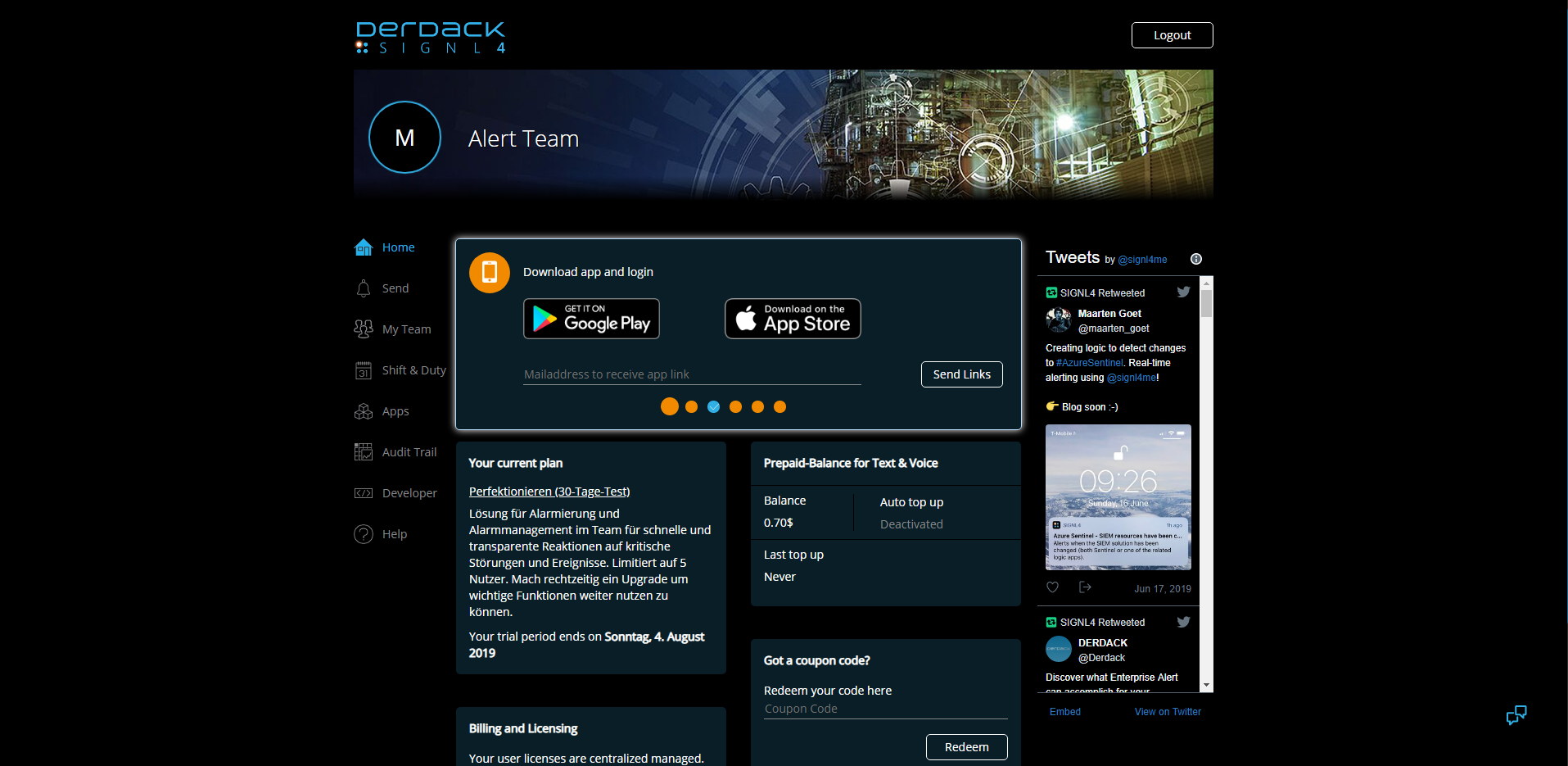1568x766 pixels.
Task: Open the @maarten_goet handle
Action: [x=1114, y=329]
